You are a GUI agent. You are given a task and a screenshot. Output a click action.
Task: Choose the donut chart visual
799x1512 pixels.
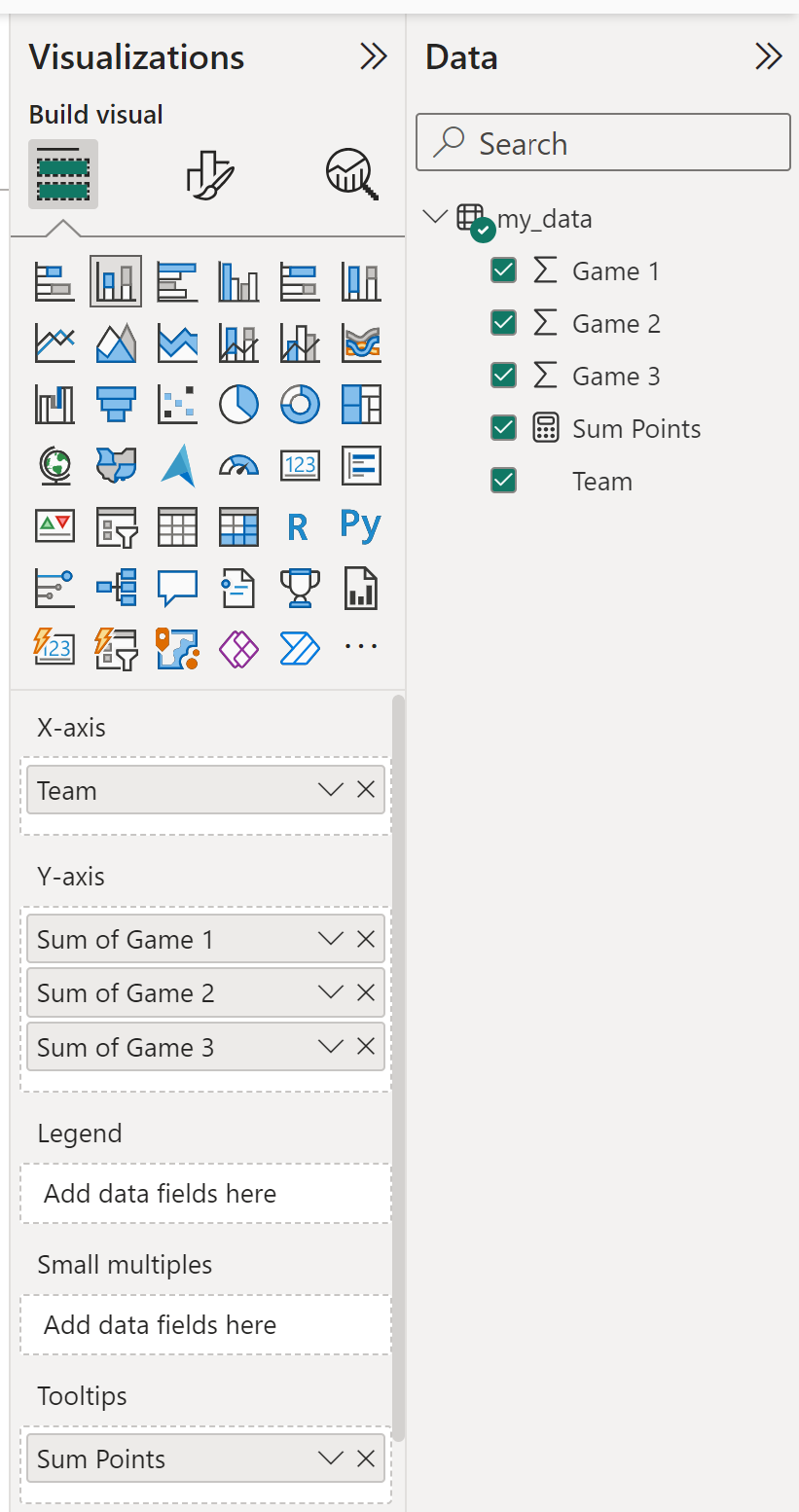[300, 404]
